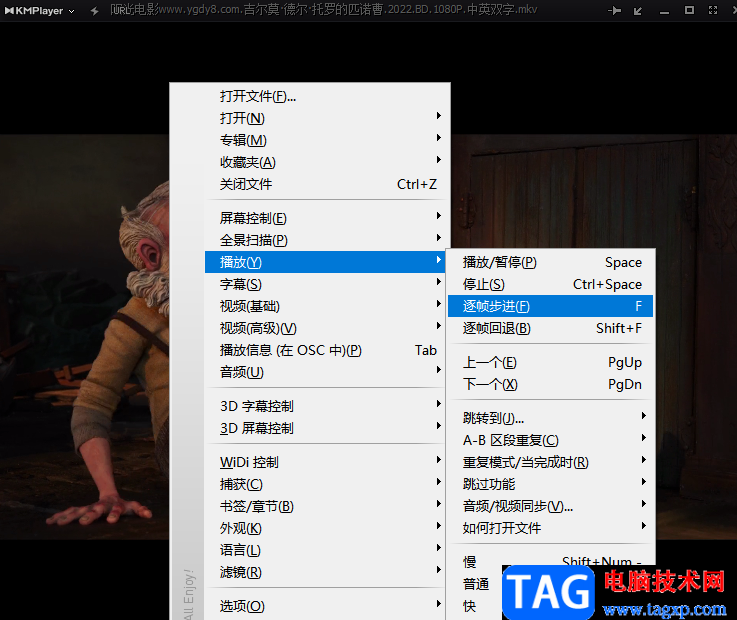Image resolution: width=737 pixels, height=620 pixels.
Task: Open the KMPlayer logo menu
Action: 39,10
